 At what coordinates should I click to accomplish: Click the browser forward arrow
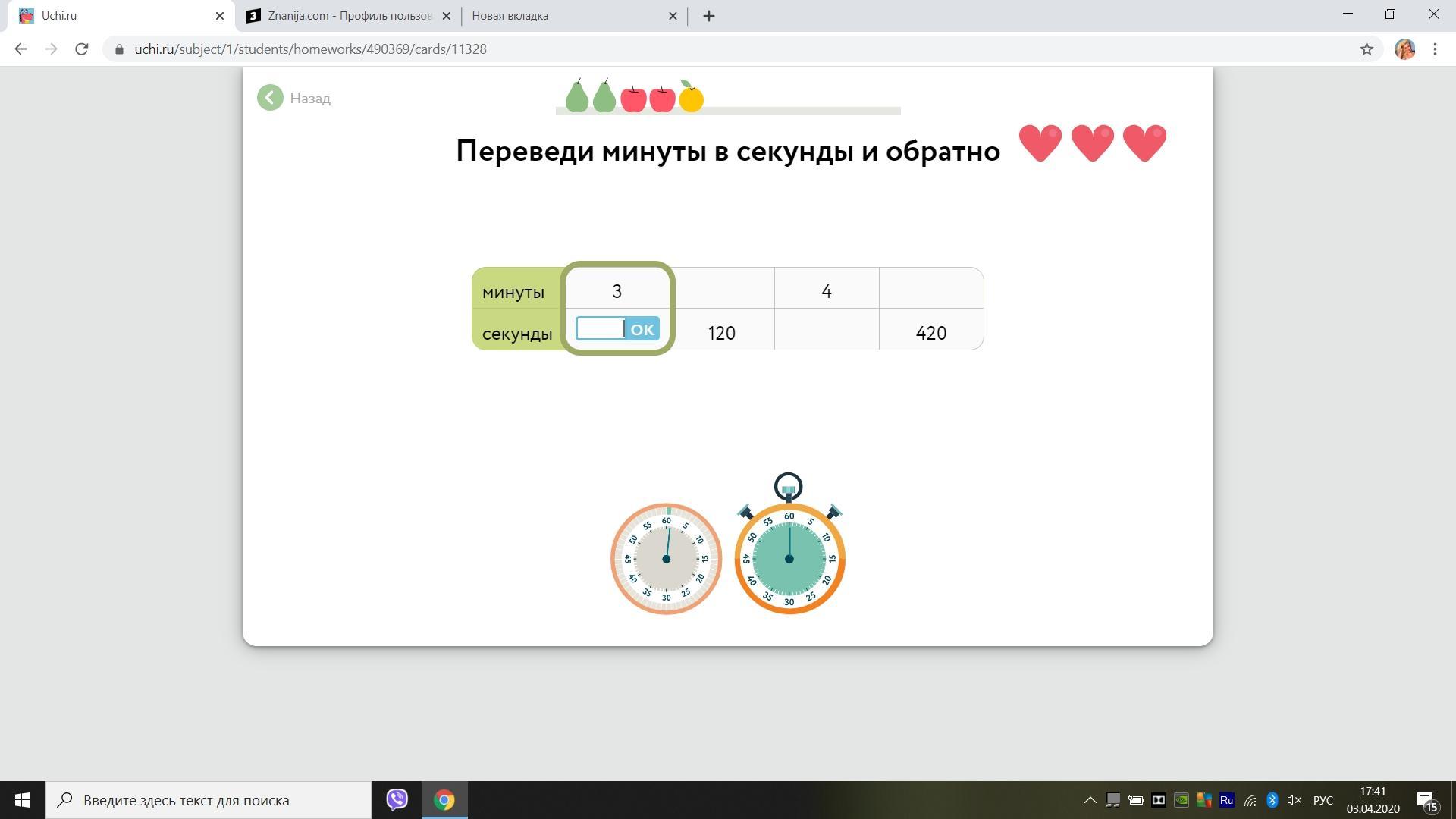coord(51,49)
